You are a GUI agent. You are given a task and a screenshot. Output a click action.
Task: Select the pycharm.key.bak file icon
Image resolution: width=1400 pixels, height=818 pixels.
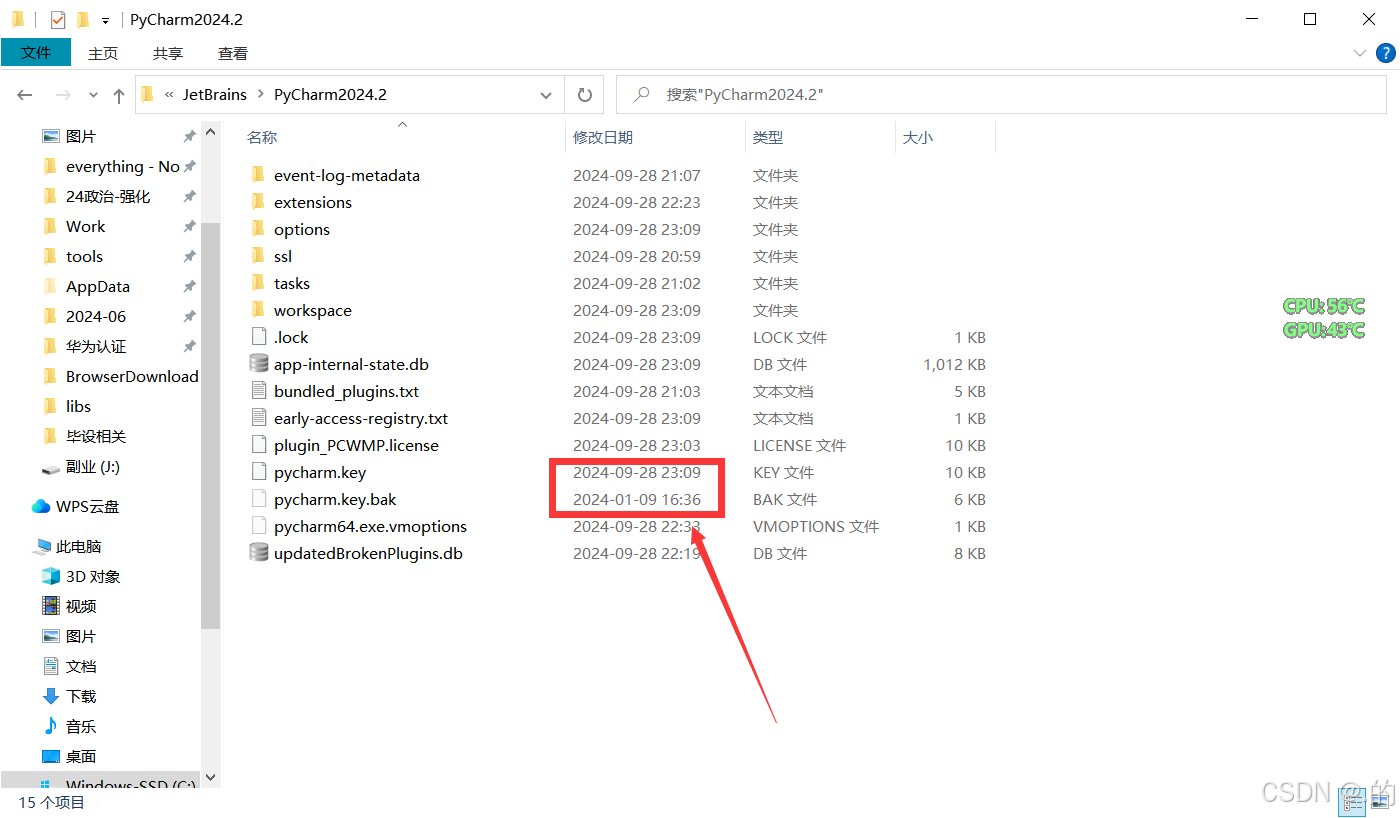point(258,499)
